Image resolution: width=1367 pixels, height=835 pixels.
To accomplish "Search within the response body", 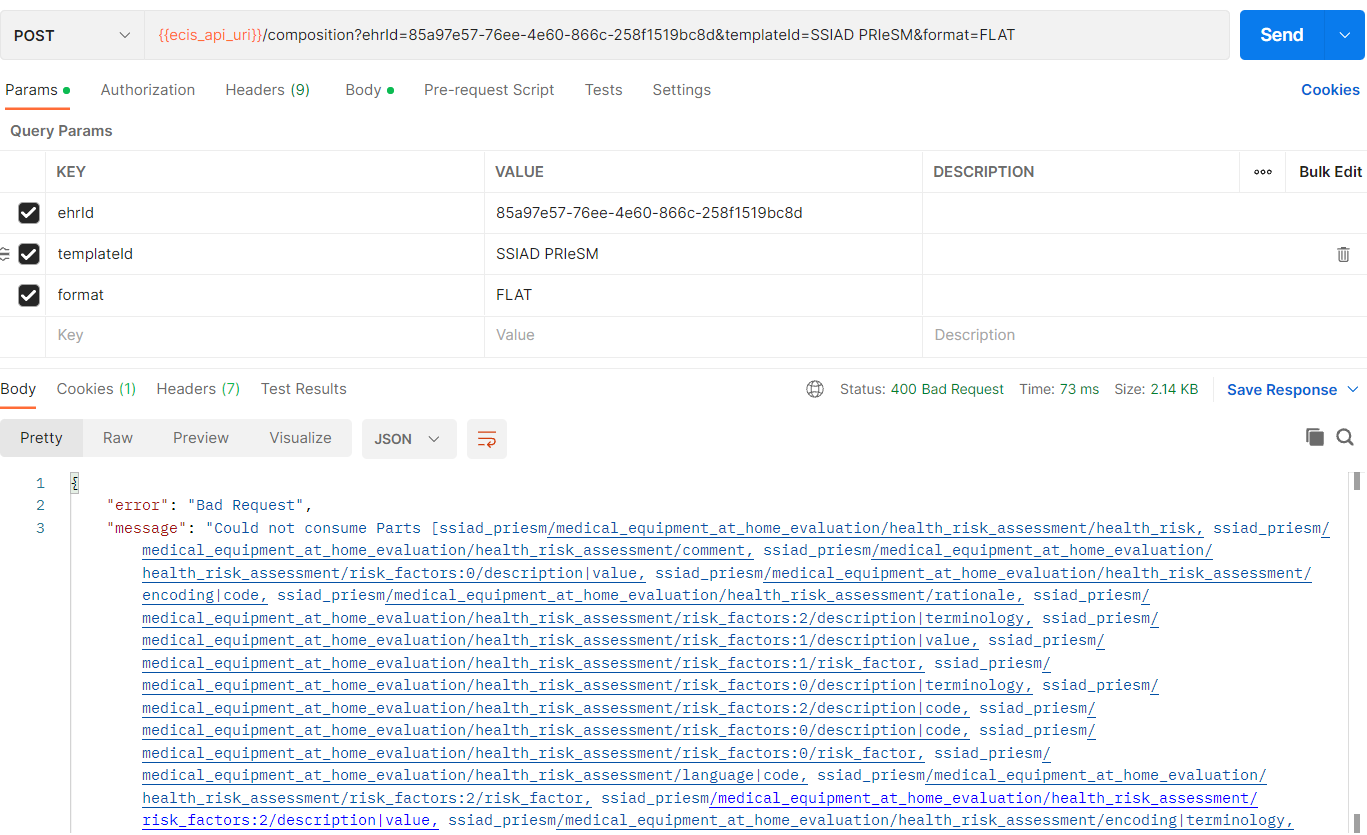I will (x=1345, y=437).
